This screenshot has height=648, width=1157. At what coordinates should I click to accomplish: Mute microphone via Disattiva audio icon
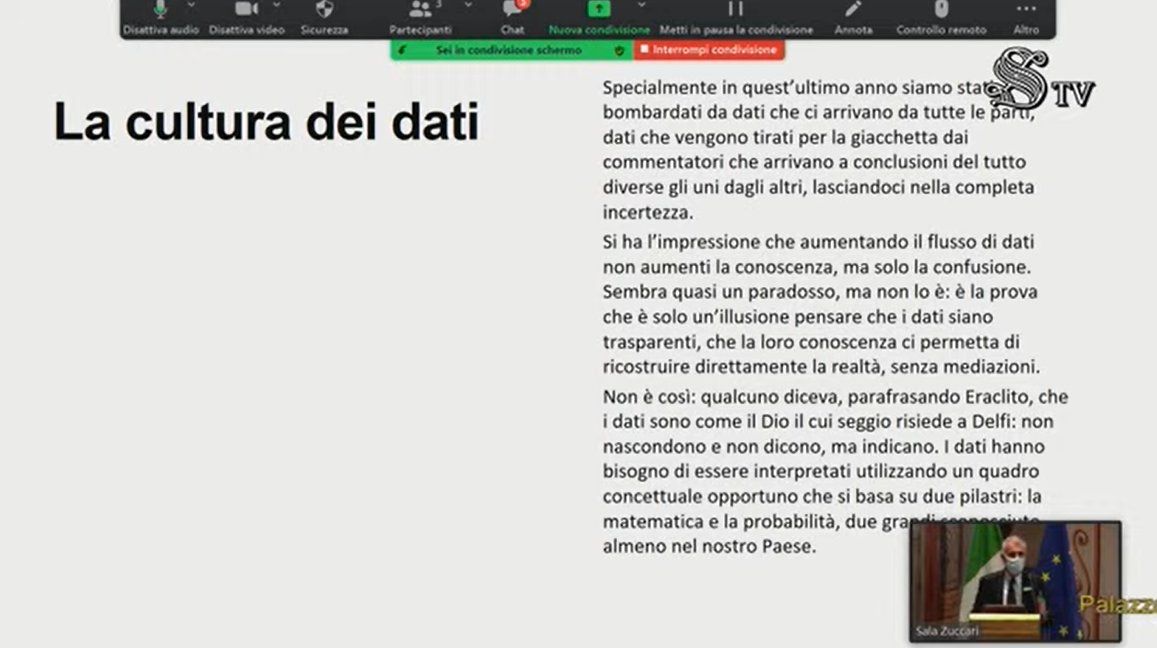[x=160, y=18]
